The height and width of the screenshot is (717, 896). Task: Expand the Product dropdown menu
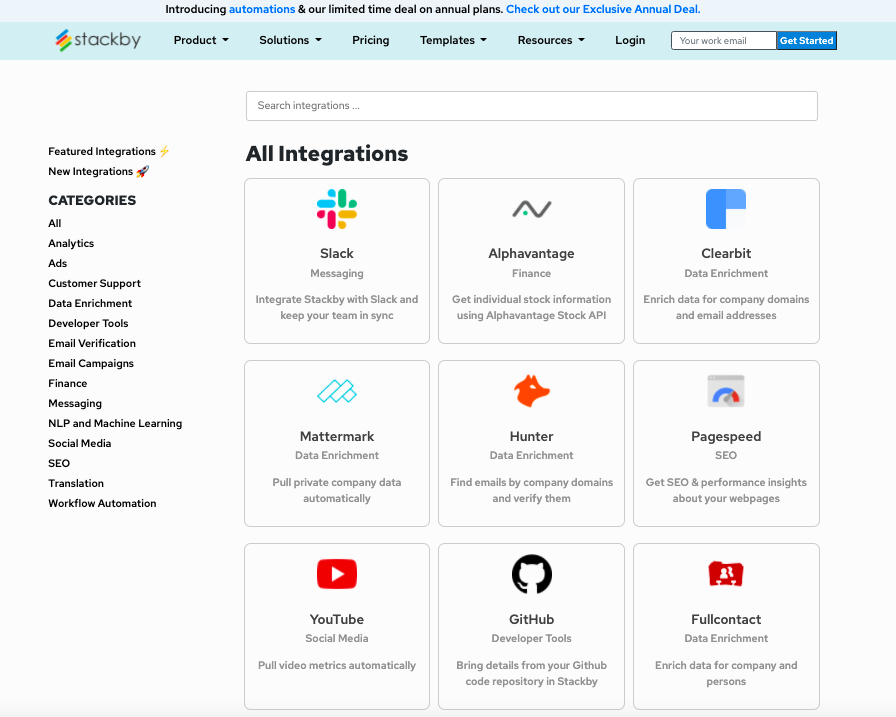pos(201,40)
